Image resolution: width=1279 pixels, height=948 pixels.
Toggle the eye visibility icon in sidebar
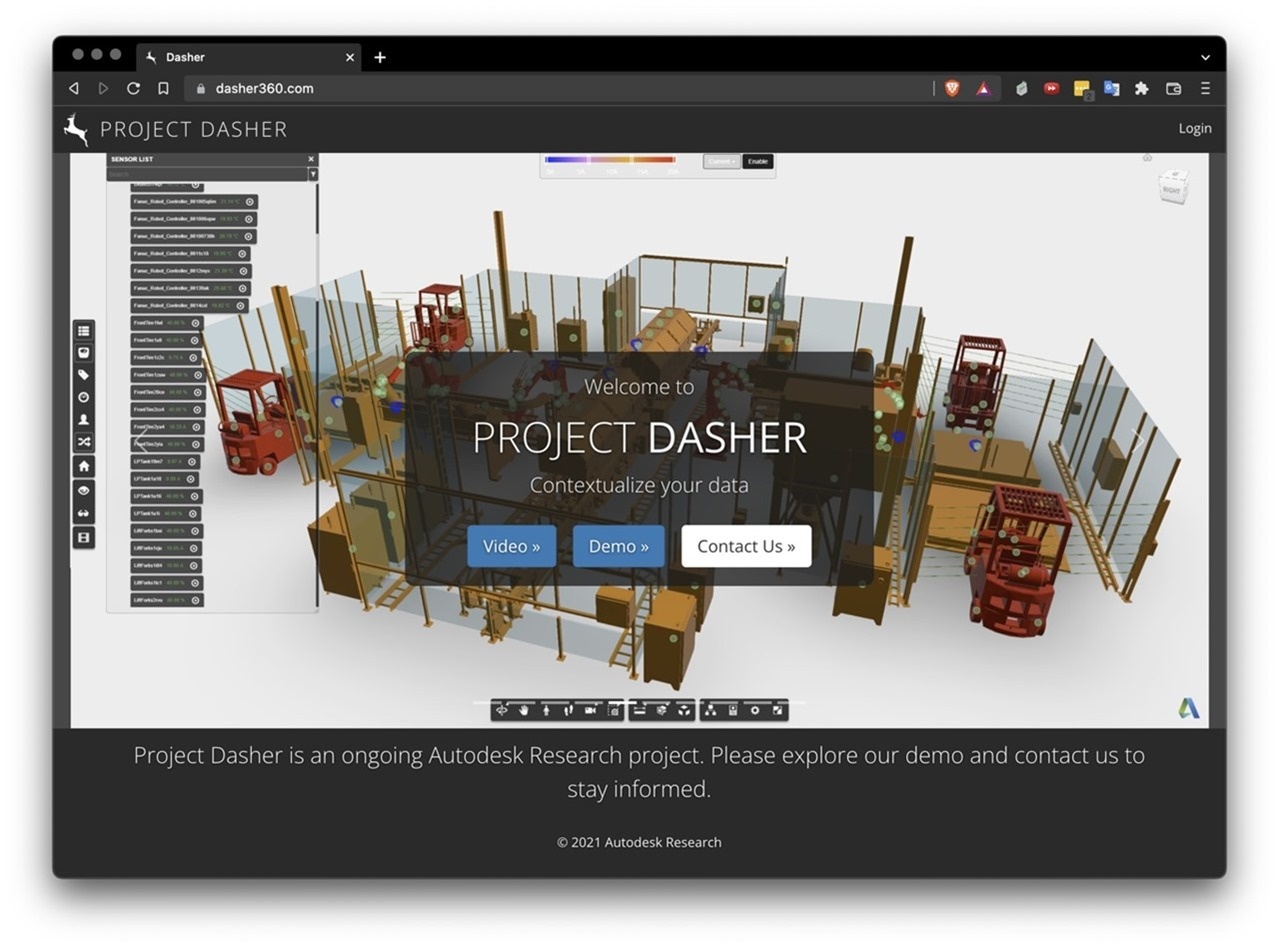pos(84,490)
